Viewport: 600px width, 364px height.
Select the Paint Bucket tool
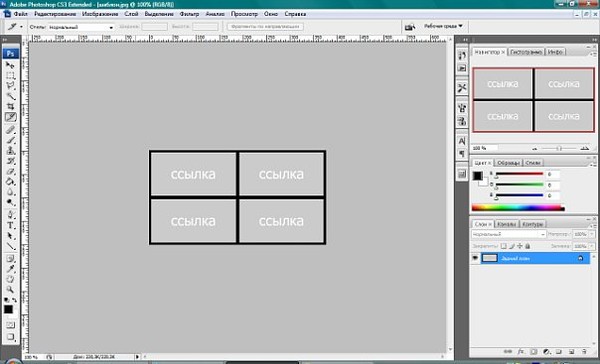pyautogui.click(x=10, y=182)
